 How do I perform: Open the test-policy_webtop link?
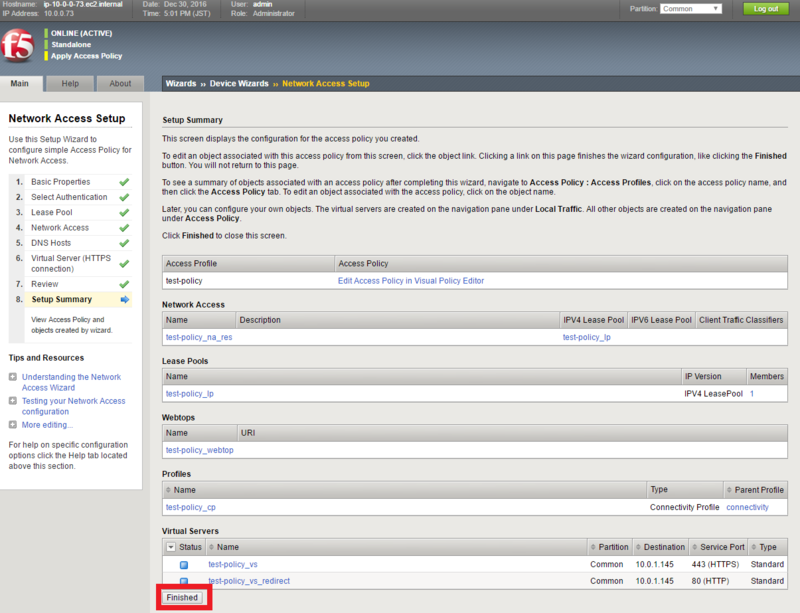[x=199, y=450]
